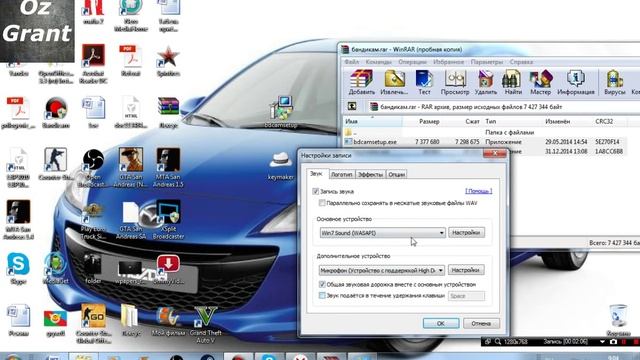Click WinRAR Мастер (Wizard) toolbar icon
The height and width of the screenshot is (360, 640).
[x=540, y=82]
